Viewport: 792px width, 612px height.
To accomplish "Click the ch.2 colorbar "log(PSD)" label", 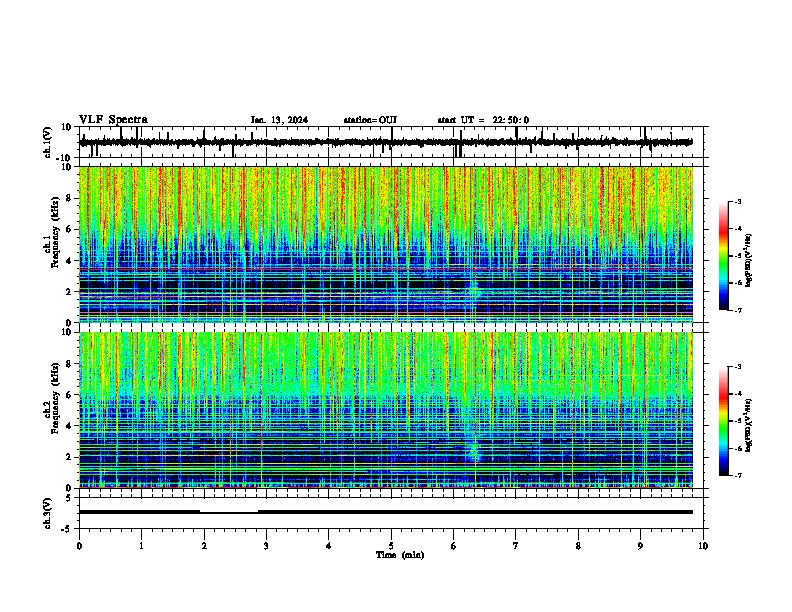I will 749,425.
